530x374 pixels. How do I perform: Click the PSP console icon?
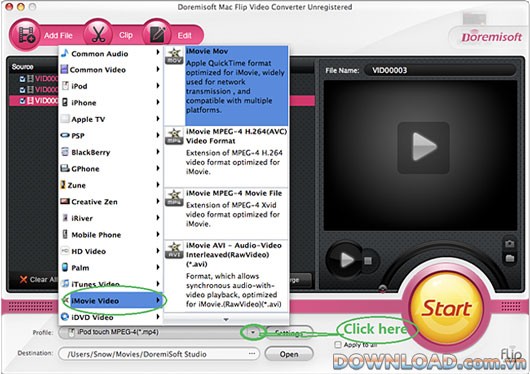[65, 135]
